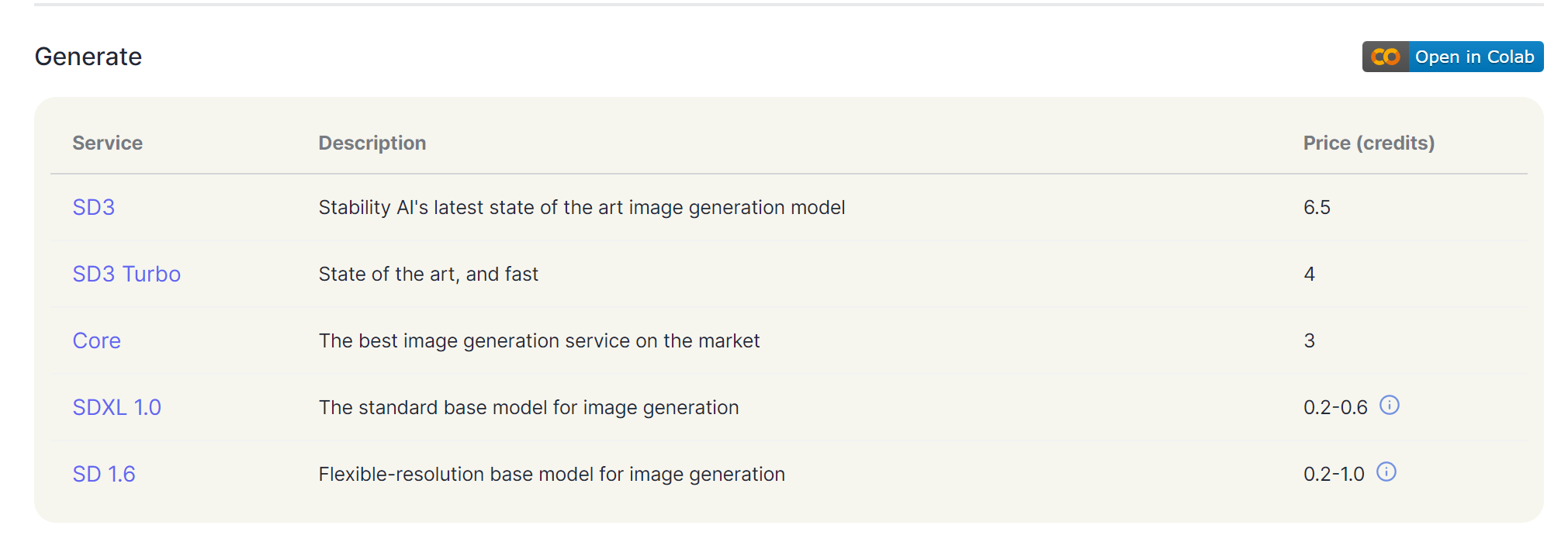Open the SD3 service link
The height and width of the screenshot is (539, 1568).
coord(93,207)
